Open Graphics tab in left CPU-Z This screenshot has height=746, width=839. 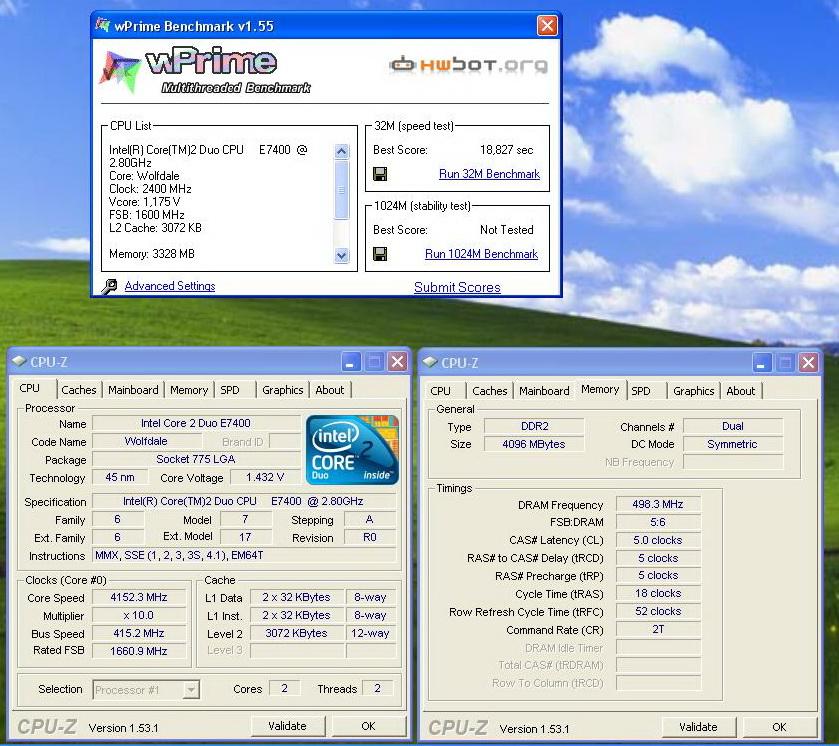[x=283, y=390]
